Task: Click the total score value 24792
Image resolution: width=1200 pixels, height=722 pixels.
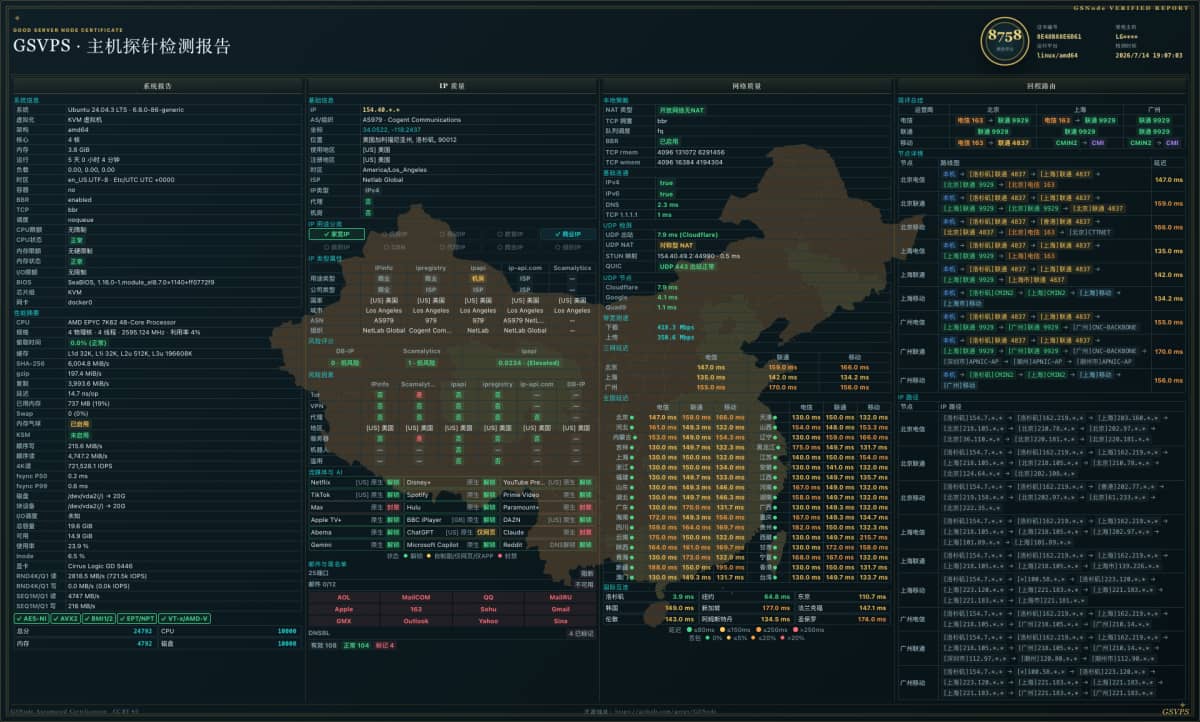Action: (x=143, y=632)
